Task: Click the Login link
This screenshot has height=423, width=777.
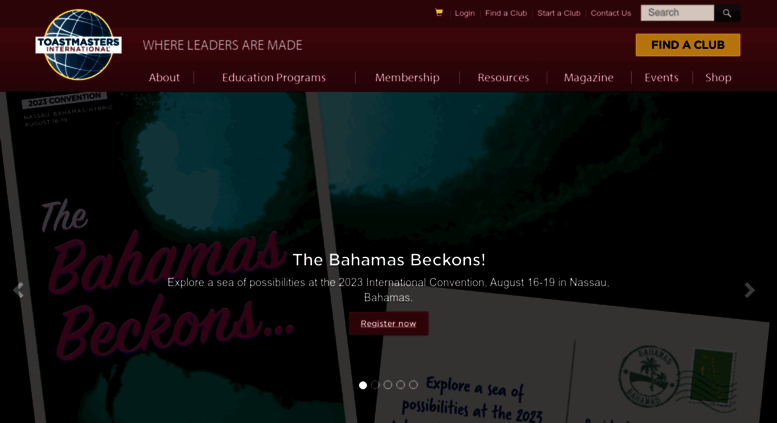Action: coord(464,13)
